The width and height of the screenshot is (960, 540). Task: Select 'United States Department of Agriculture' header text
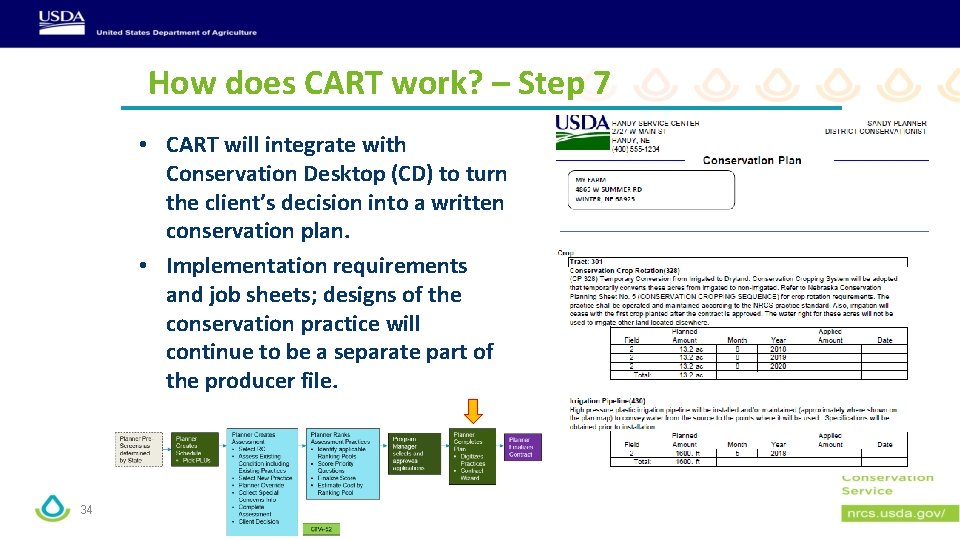(x=176, y=32)
